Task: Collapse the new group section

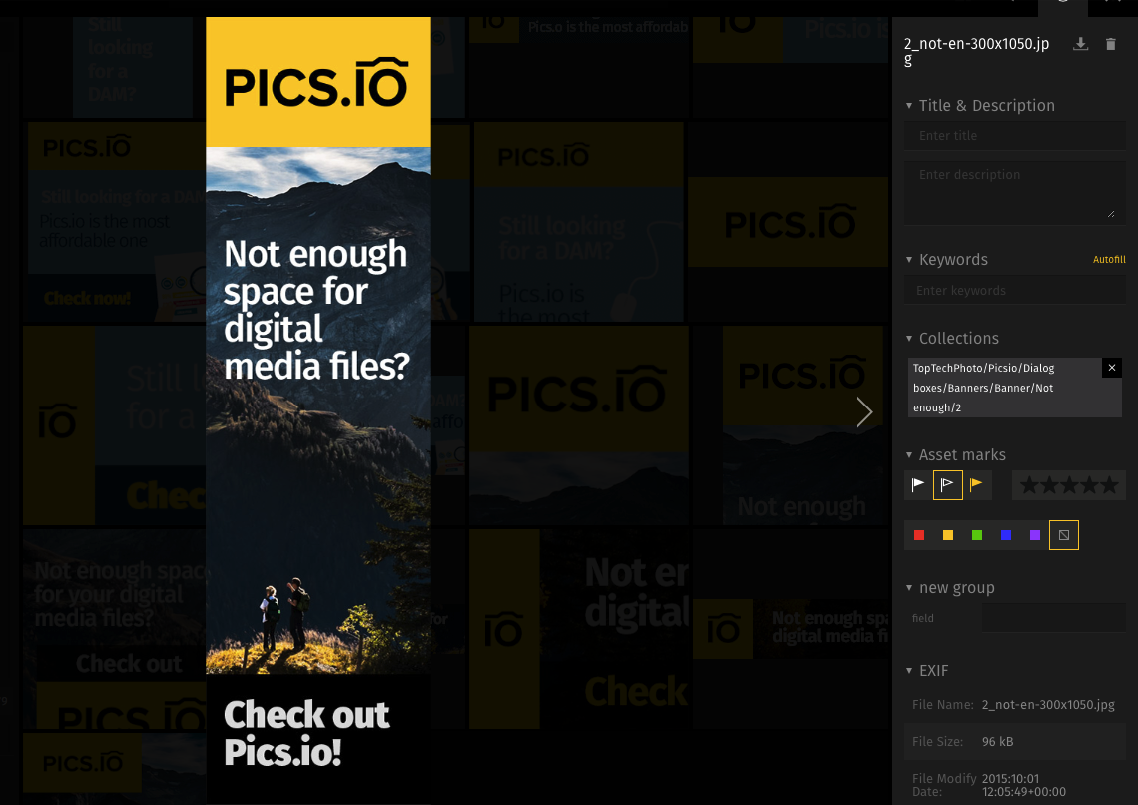Action: [x=909, y=588]
